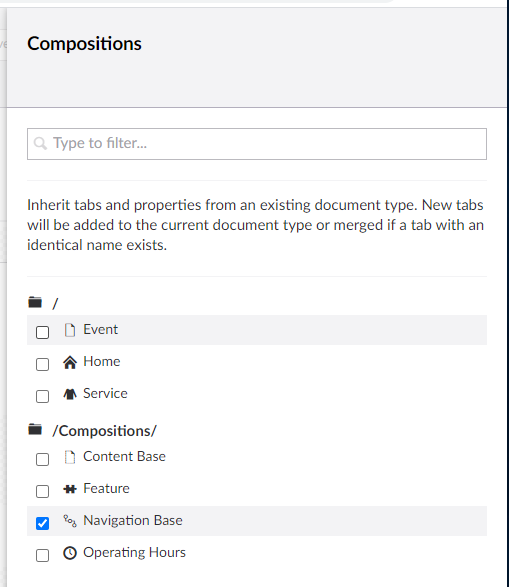Click the root folder icon
The width and height of the screenshot is (509, 587).
click(35, 302)
